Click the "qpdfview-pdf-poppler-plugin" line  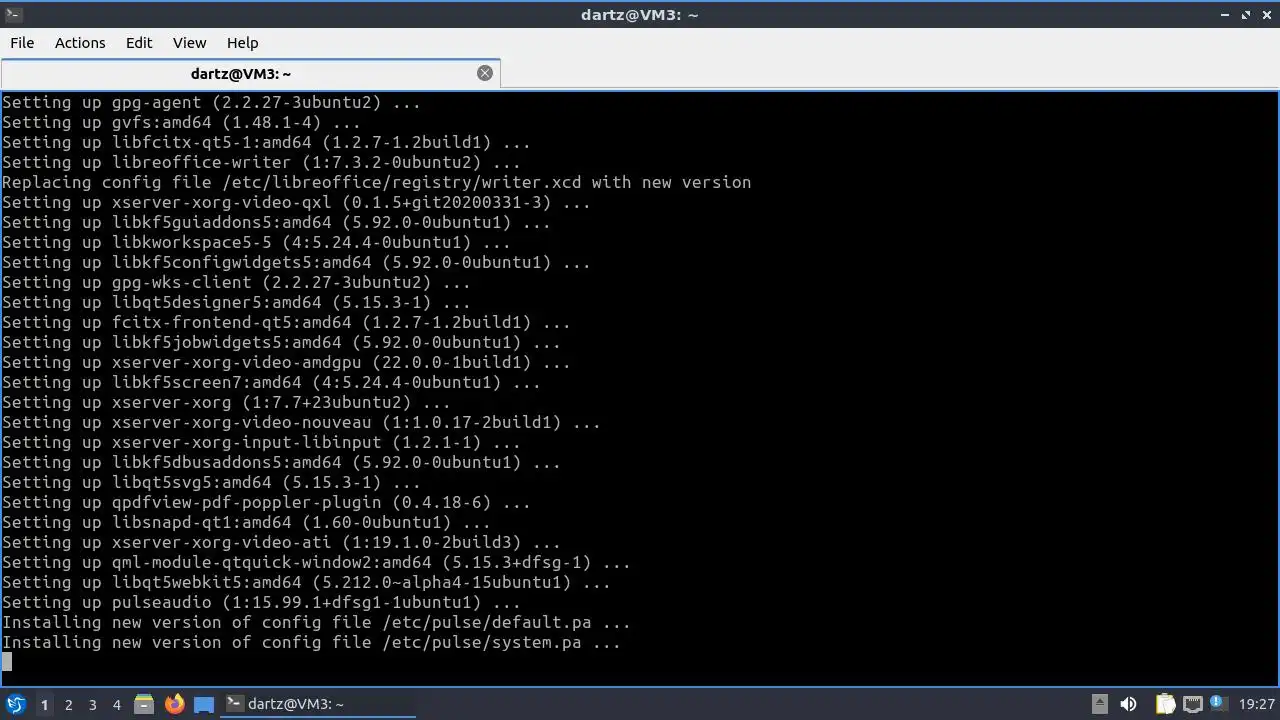[267, 502]
